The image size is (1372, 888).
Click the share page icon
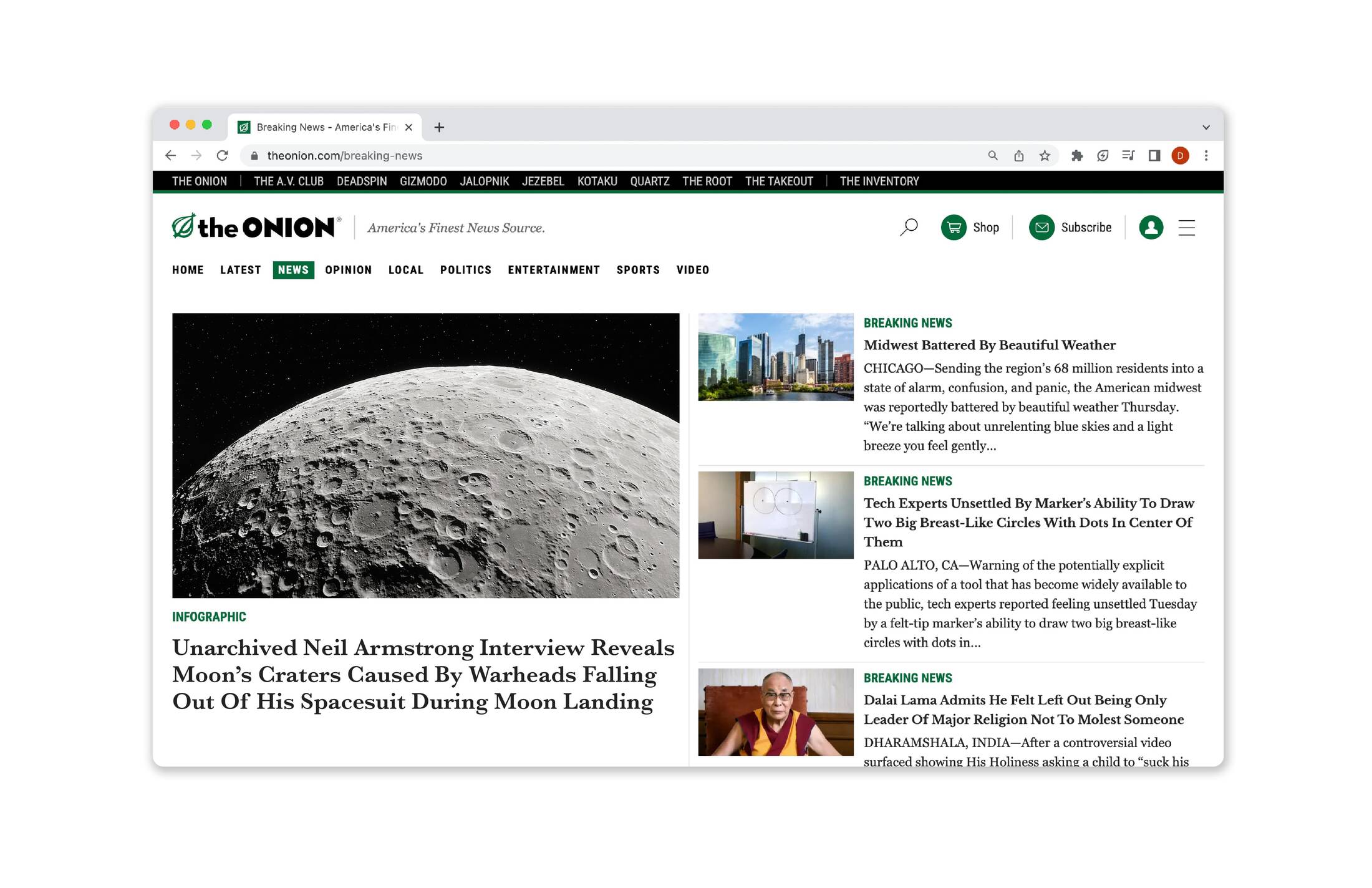coord(1019,155)
